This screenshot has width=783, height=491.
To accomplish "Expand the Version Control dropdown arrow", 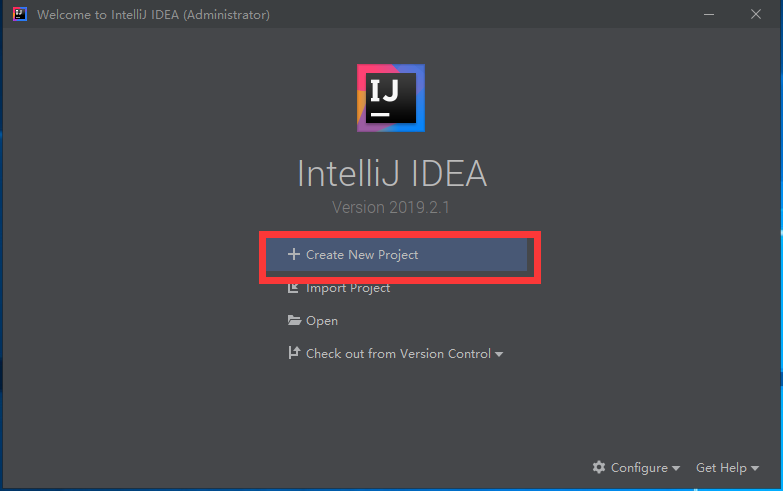I will (x=499, y=355).
